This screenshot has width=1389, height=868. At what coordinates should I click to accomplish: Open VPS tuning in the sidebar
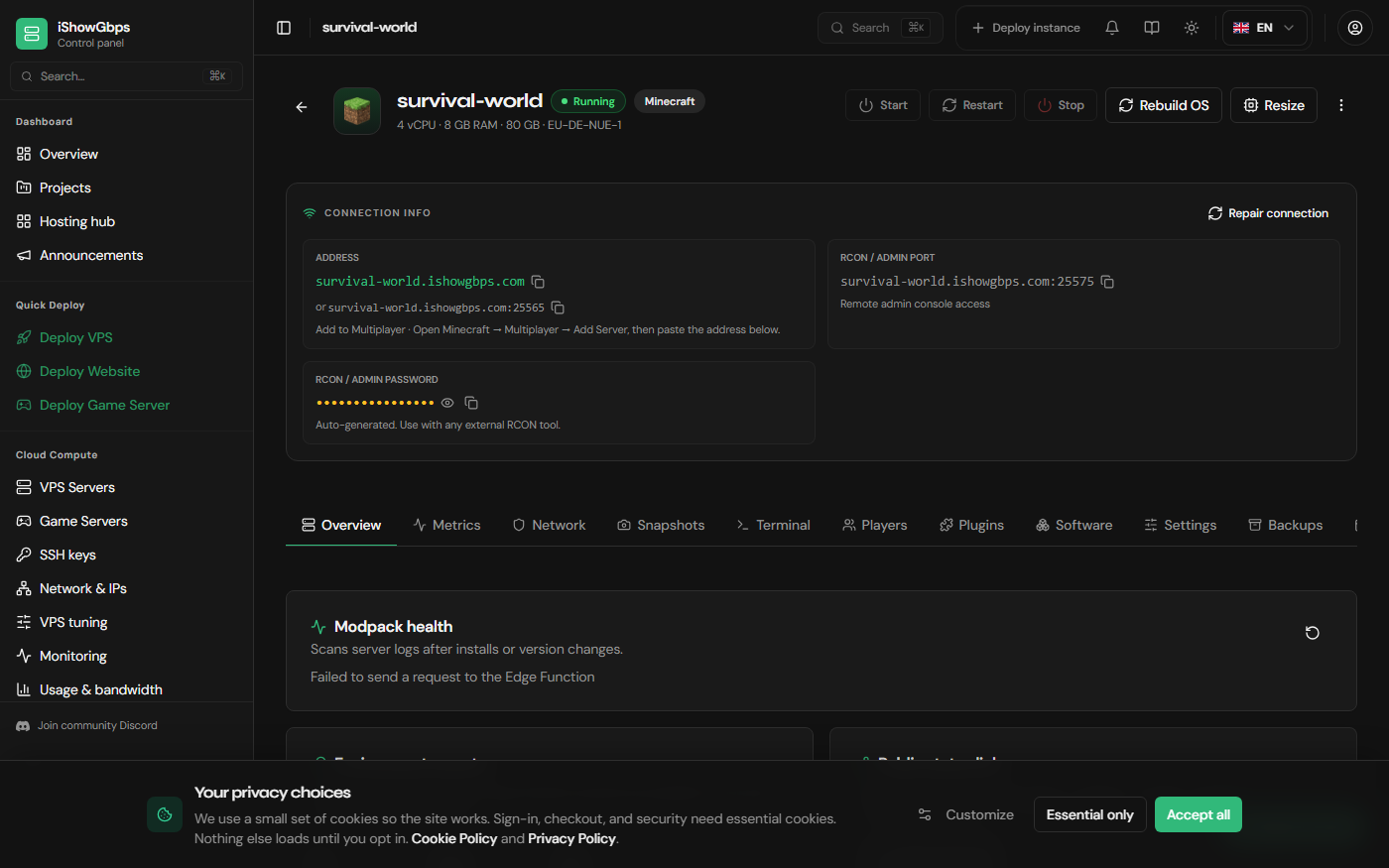[x=126, y=622]
